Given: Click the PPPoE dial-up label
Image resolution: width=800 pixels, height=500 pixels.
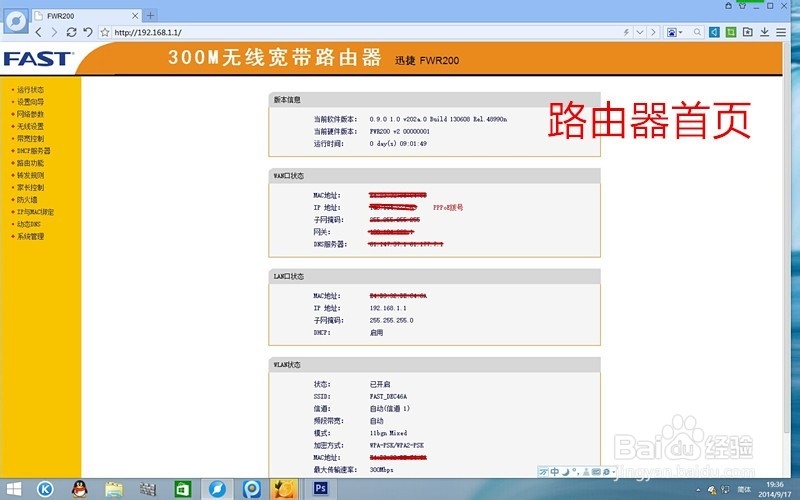Looking at the screenshot, I should (448, 208).
